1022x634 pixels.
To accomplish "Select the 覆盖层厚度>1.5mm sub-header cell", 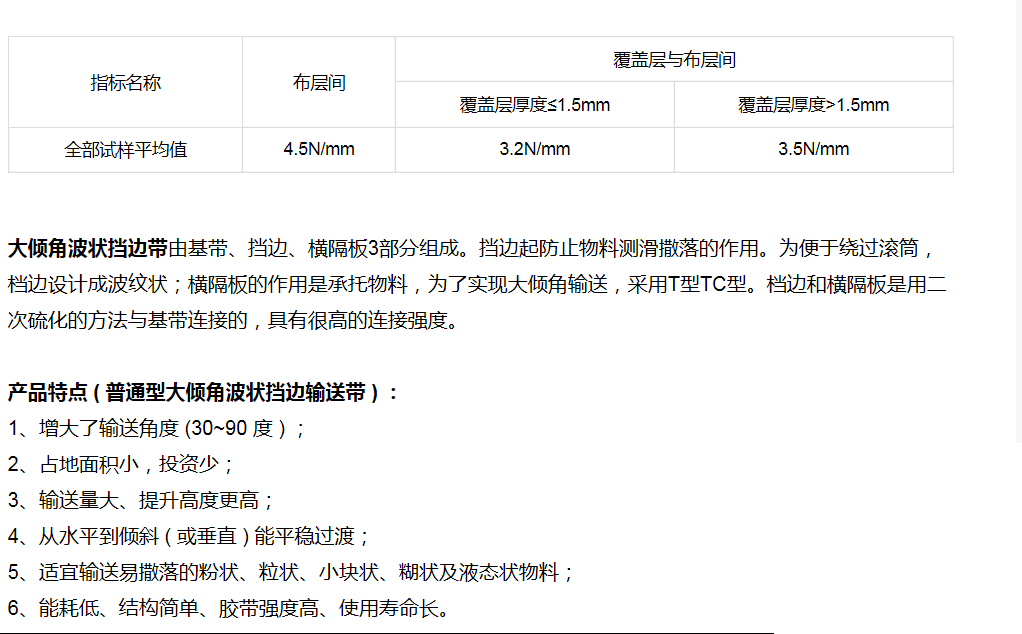I will click(x=813, y=105).
